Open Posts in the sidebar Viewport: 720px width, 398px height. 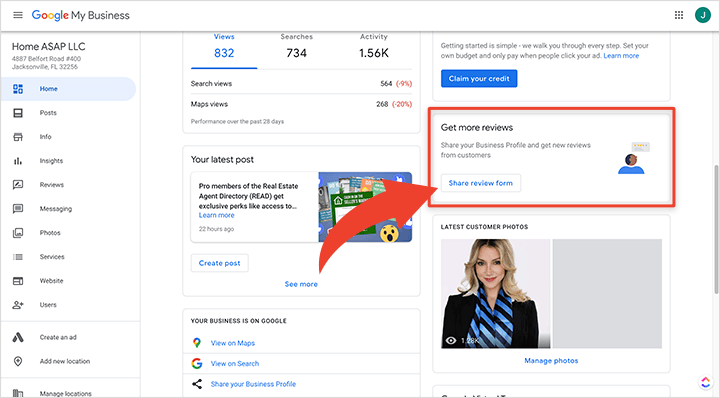coord(48,113)
